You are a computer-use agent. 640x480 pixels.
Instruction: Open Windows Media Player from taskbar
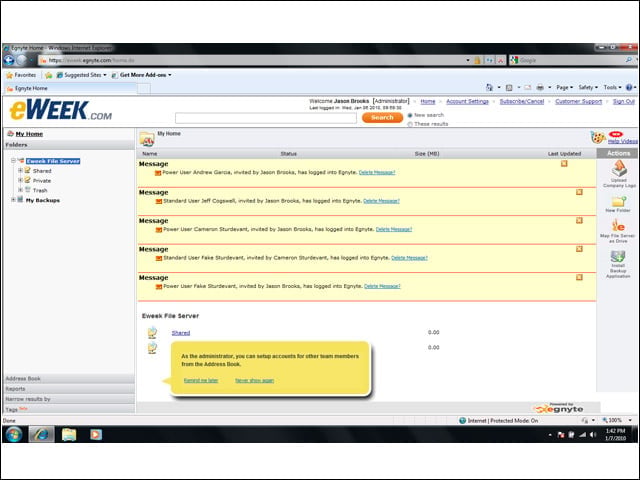[96, 434]
